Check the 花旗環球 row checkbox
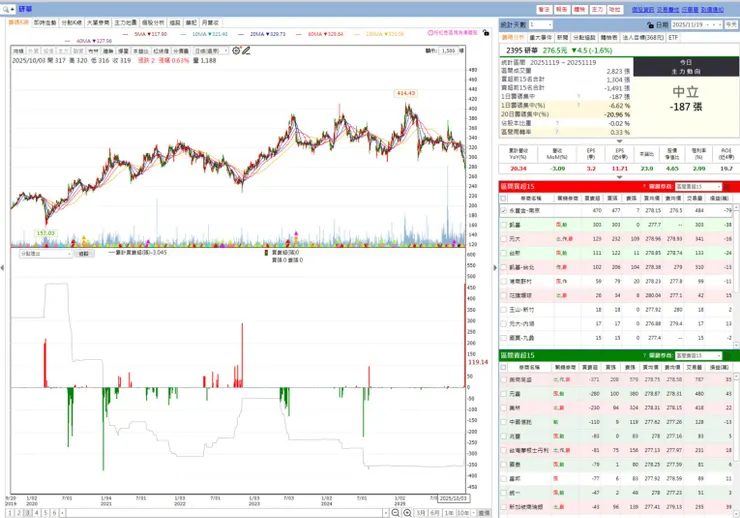Viewport: 740px width, 518px height. point(504,295)
